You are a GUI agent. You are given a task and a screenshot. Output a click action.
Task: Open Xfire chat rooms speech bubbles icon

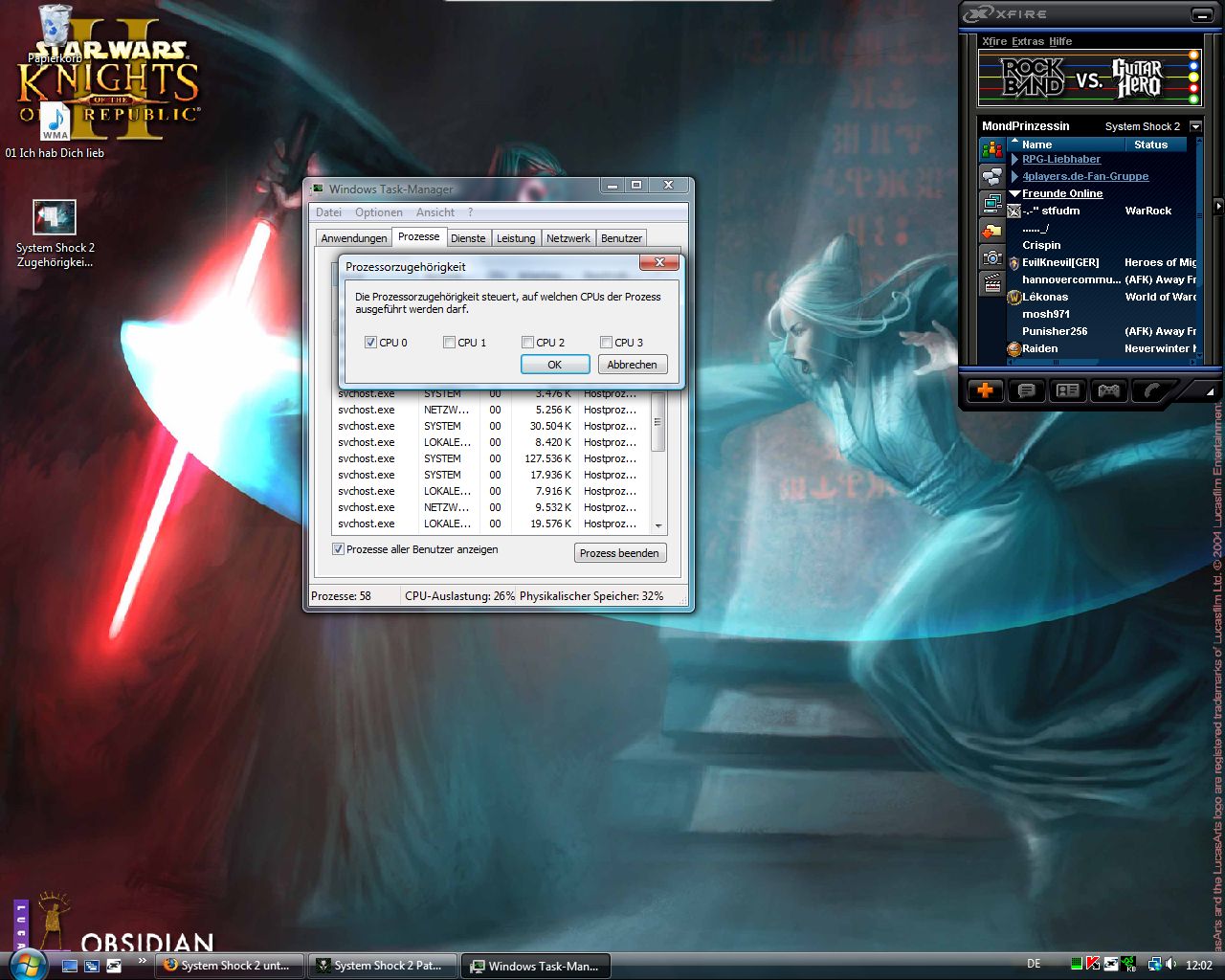(x=991, y=177)
